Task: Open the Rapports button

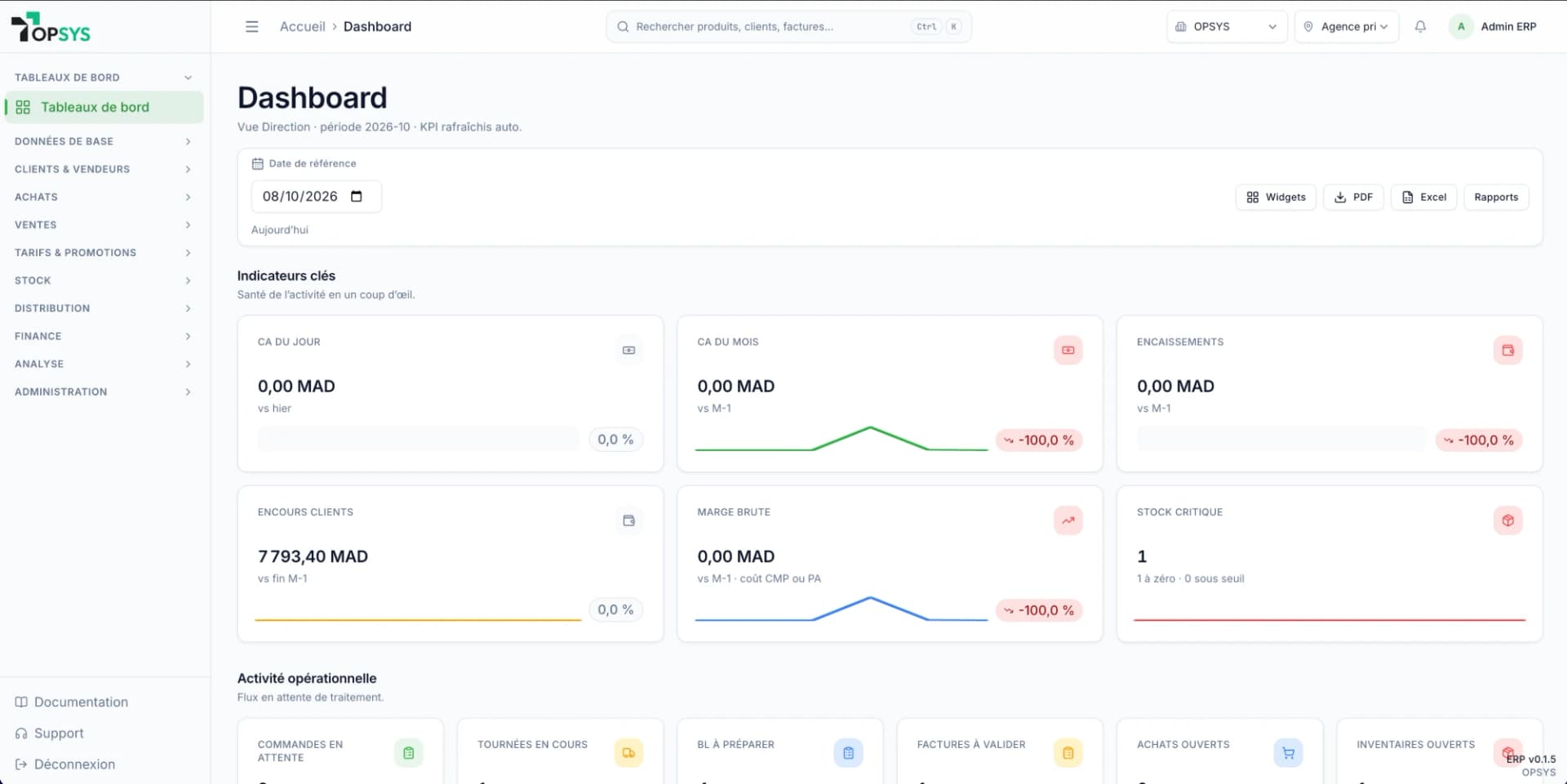Action: [1496, 197]
